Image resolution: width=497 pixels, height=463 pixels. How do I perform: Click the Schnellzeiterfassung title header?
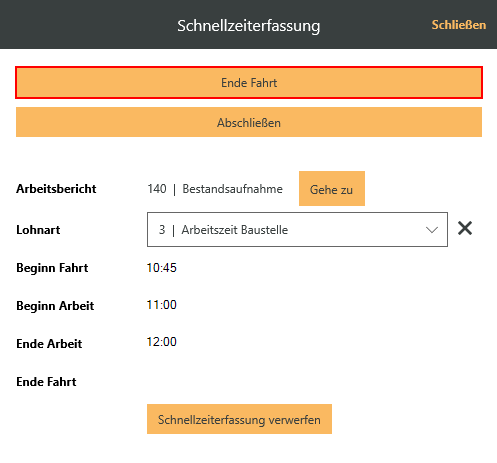249,26
